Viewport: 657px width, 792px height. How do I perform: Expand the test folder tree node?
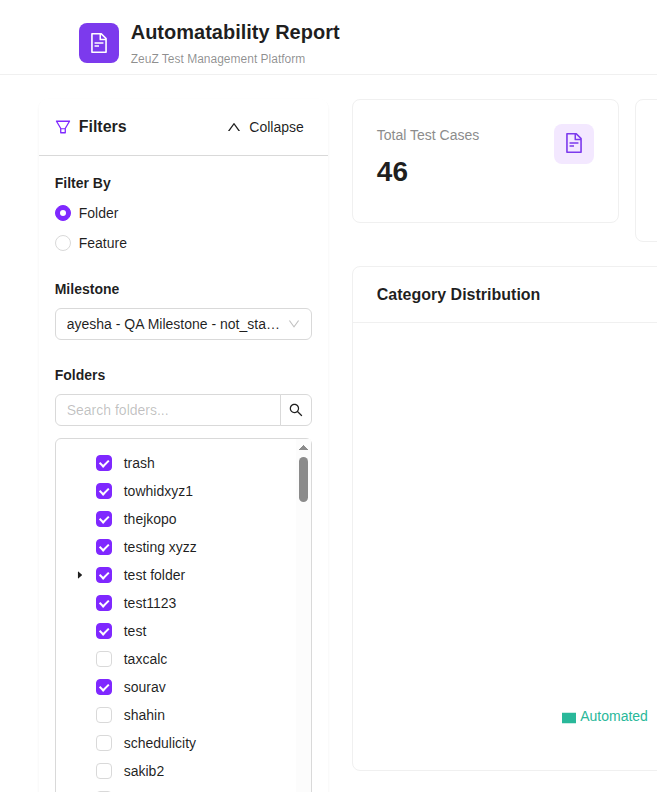(80, 575)
